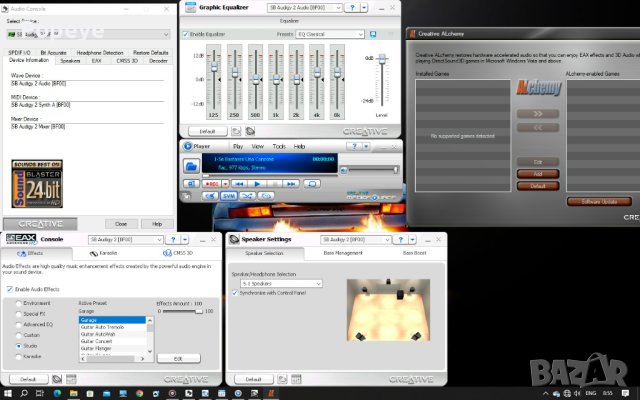Skip to next track in Player
The width and height of the screenshot is (640, 400).
point(291,184)
